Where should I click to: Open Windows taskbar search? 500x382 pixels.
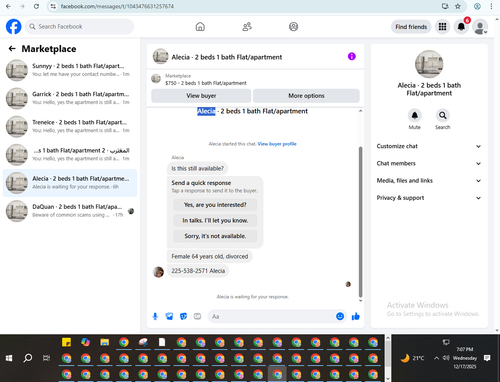[x=28, y=358]
